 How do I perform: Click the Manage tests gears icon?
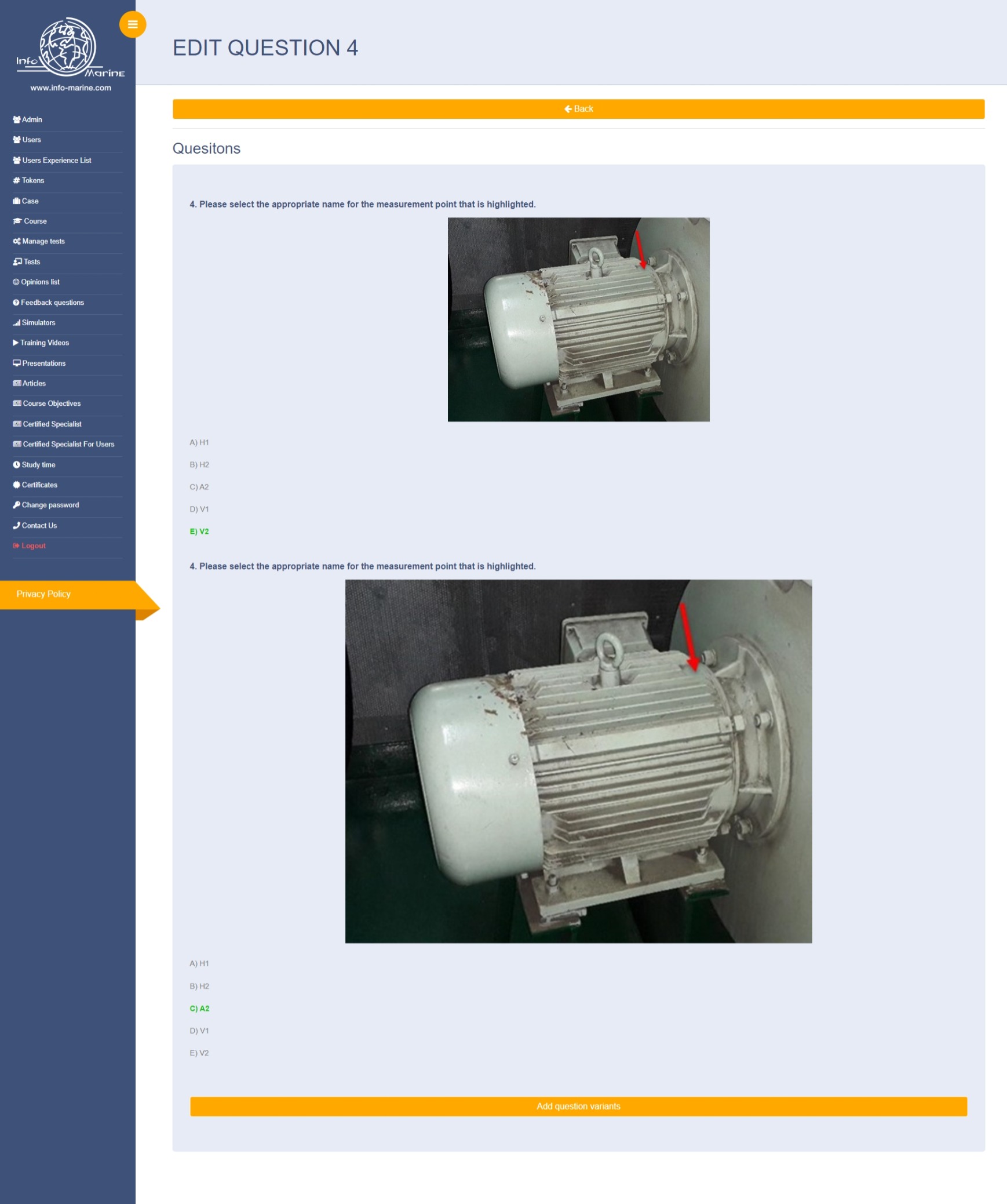click(16, 241)
